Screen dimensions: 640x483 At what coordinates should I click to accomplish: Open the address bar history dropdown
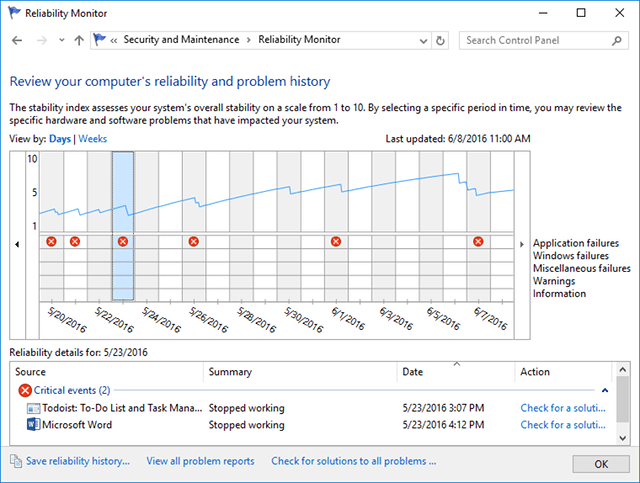424,41
